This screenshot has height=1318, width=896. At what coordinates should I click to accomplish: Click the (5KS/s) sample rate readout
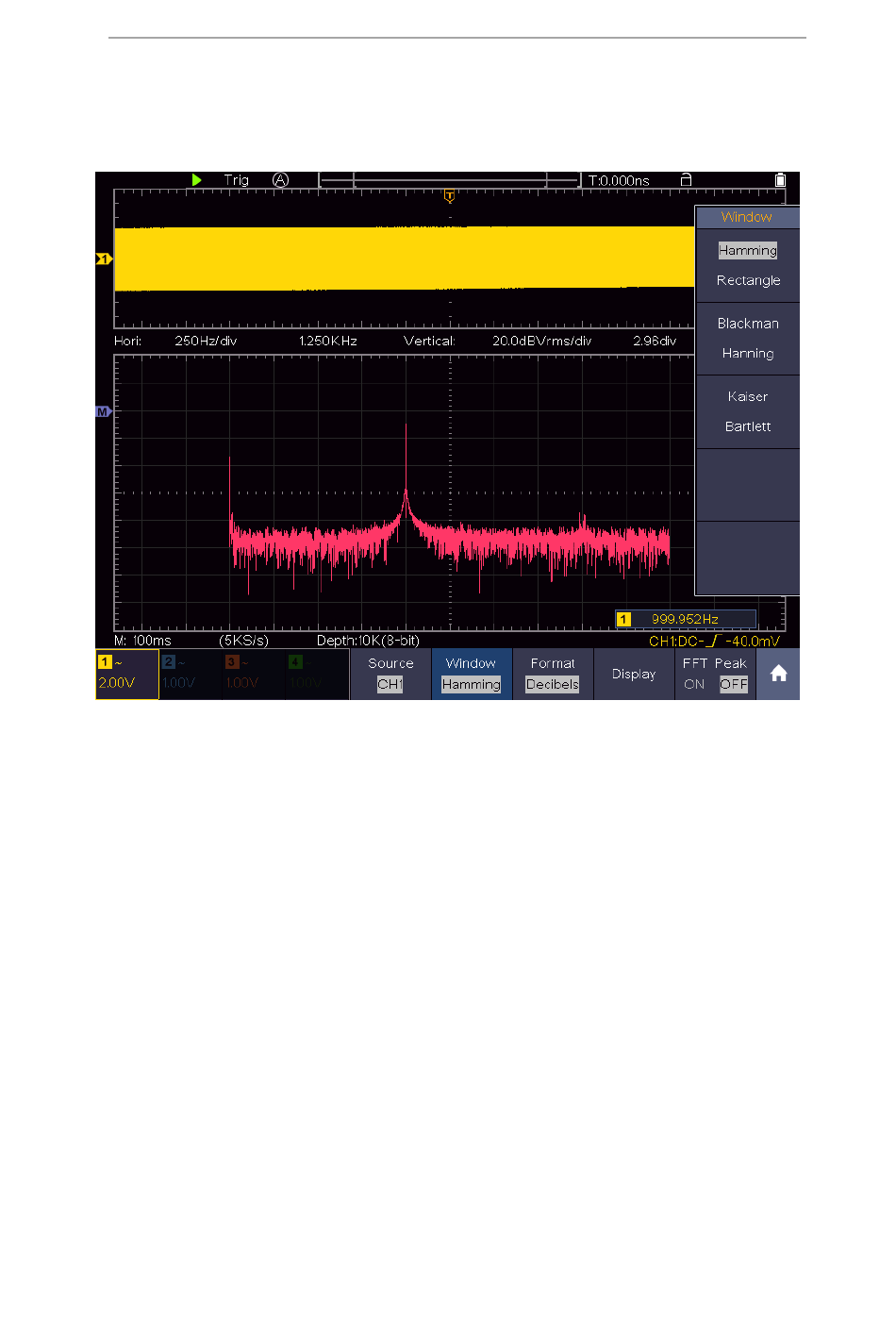(243, 641)
